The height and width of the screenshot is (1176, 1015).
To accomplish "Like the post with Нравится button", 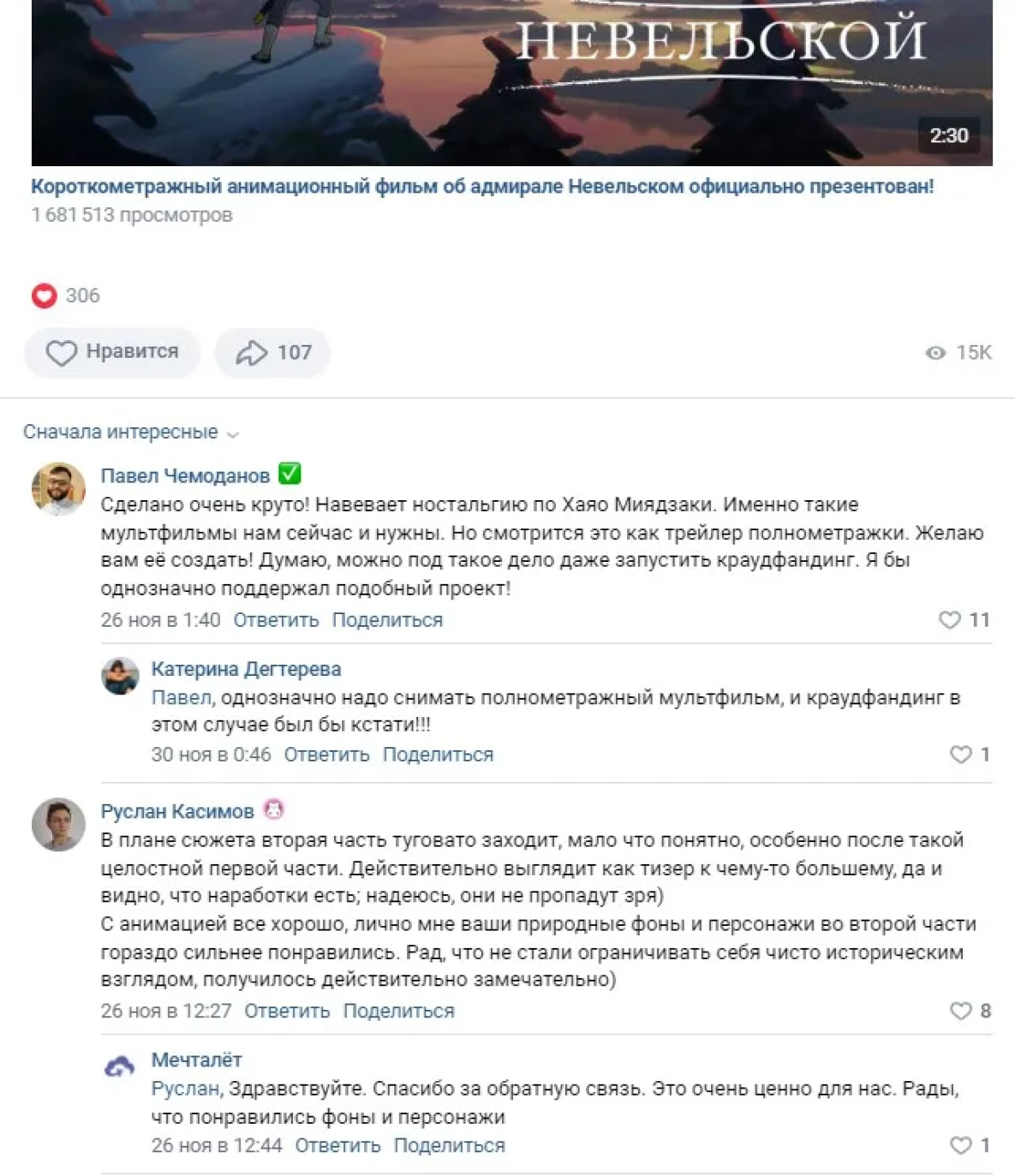I will click(x=112, y=353).
